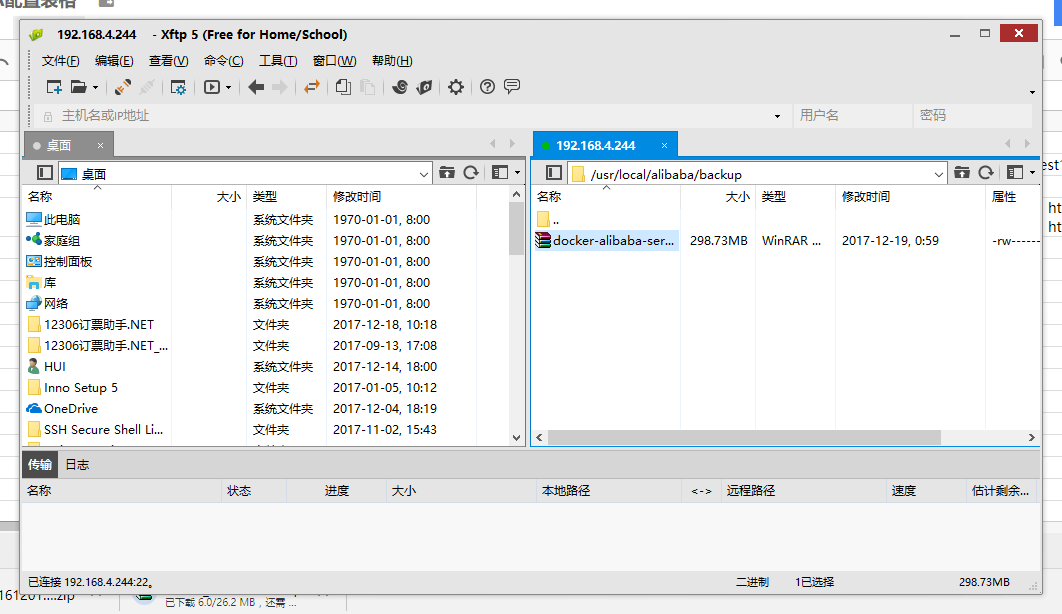Expand the main toolbar overflow arrow
The height and width of the screenshot is (614, 1062).
1032,92
